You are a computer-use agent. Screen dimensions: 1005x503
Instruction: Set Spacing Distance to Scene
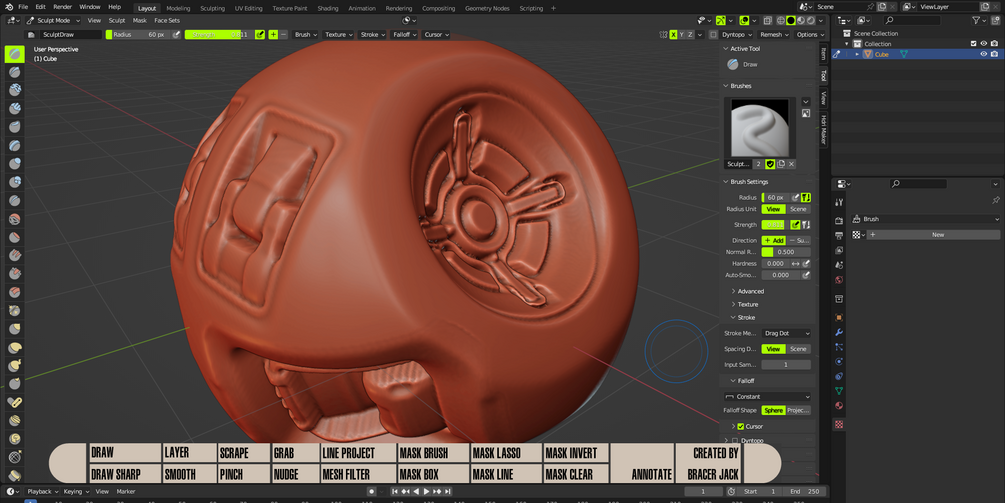798,349
